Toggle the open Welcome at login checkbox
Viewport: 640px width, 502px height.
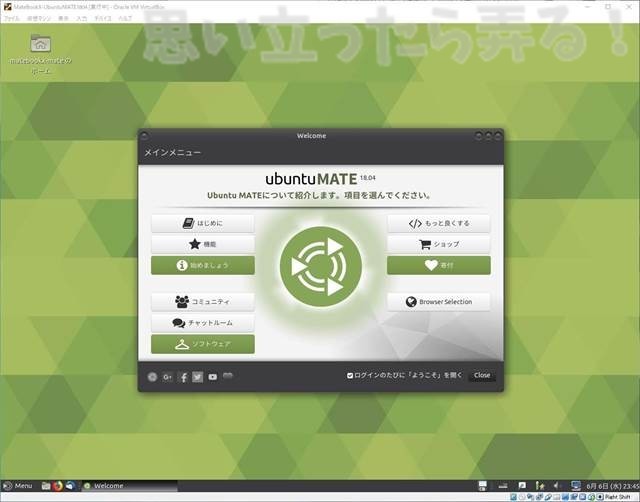click(350, 375)
